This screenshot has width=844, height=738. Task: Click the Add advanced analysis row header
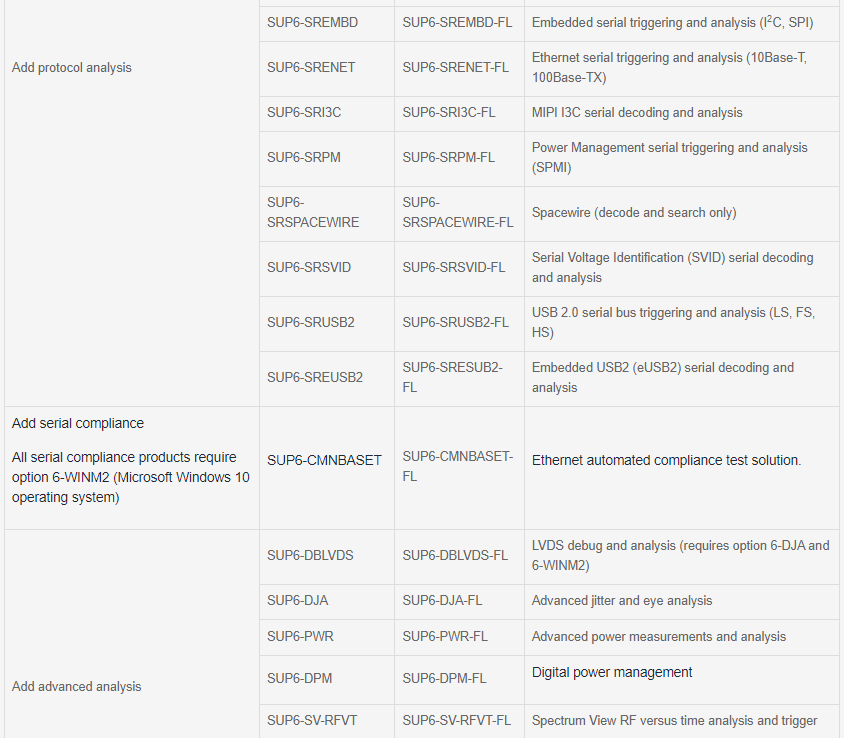coord(77,686)
